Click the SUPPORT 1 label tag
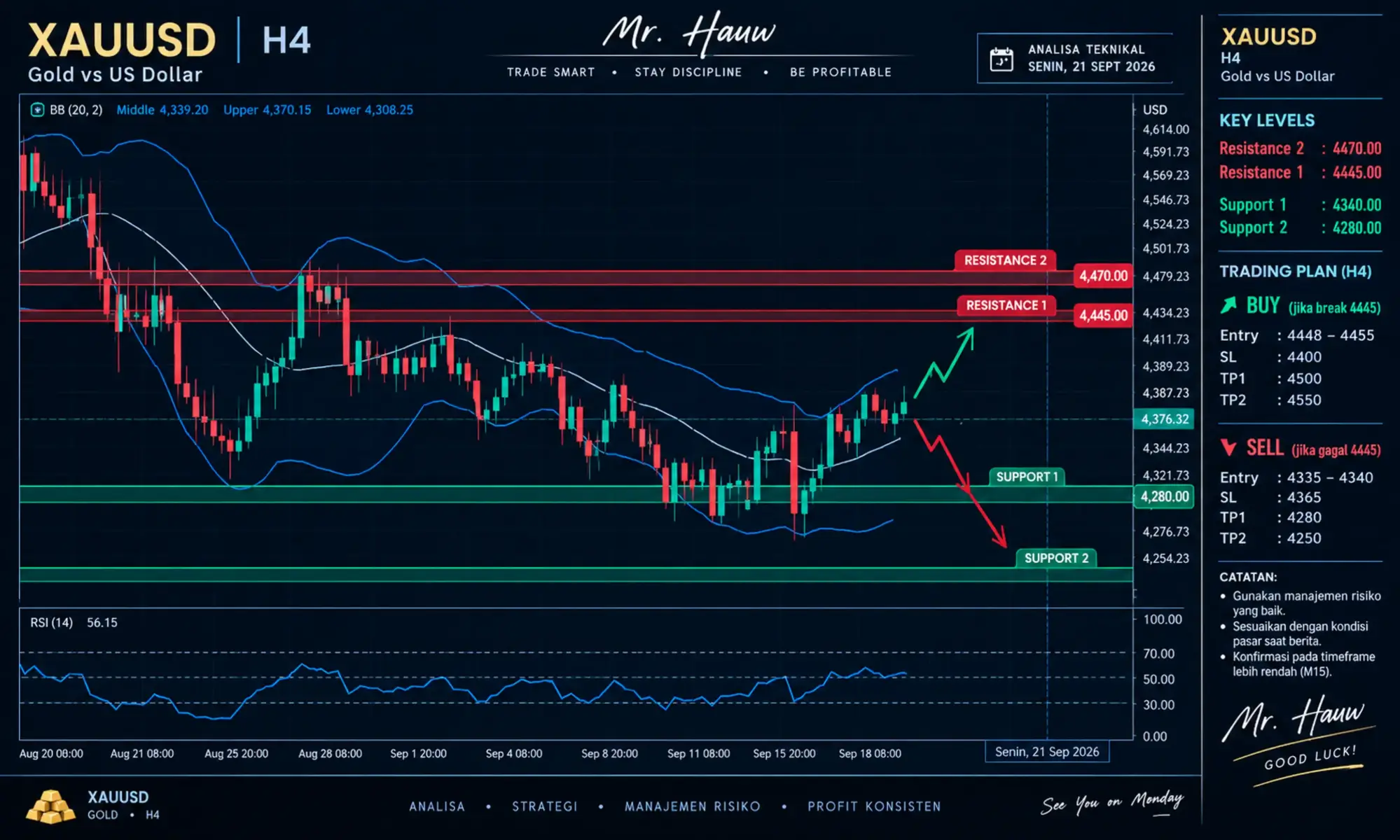1400x840 pixels. [x=1027, y=477]
